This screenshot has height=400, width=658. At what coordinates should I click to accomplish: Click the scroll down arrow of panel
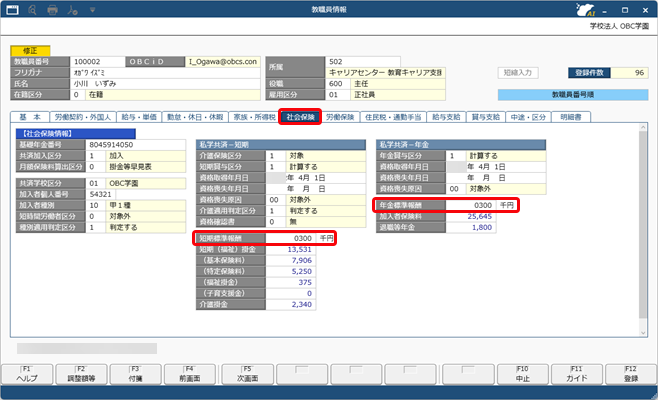tap(643, 332)
